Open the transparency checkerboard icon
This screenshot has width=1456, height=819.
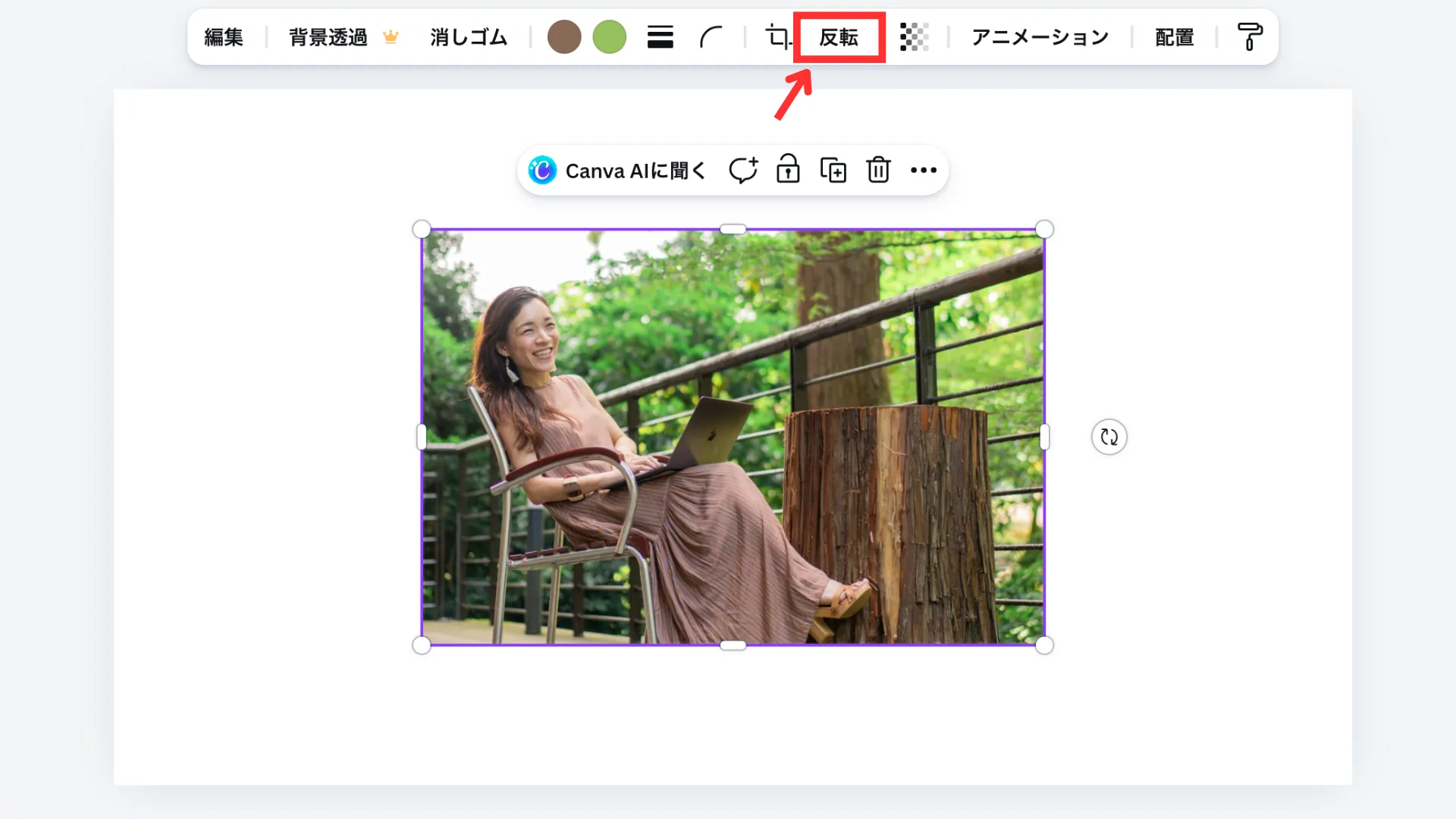[x=914, y=37]
